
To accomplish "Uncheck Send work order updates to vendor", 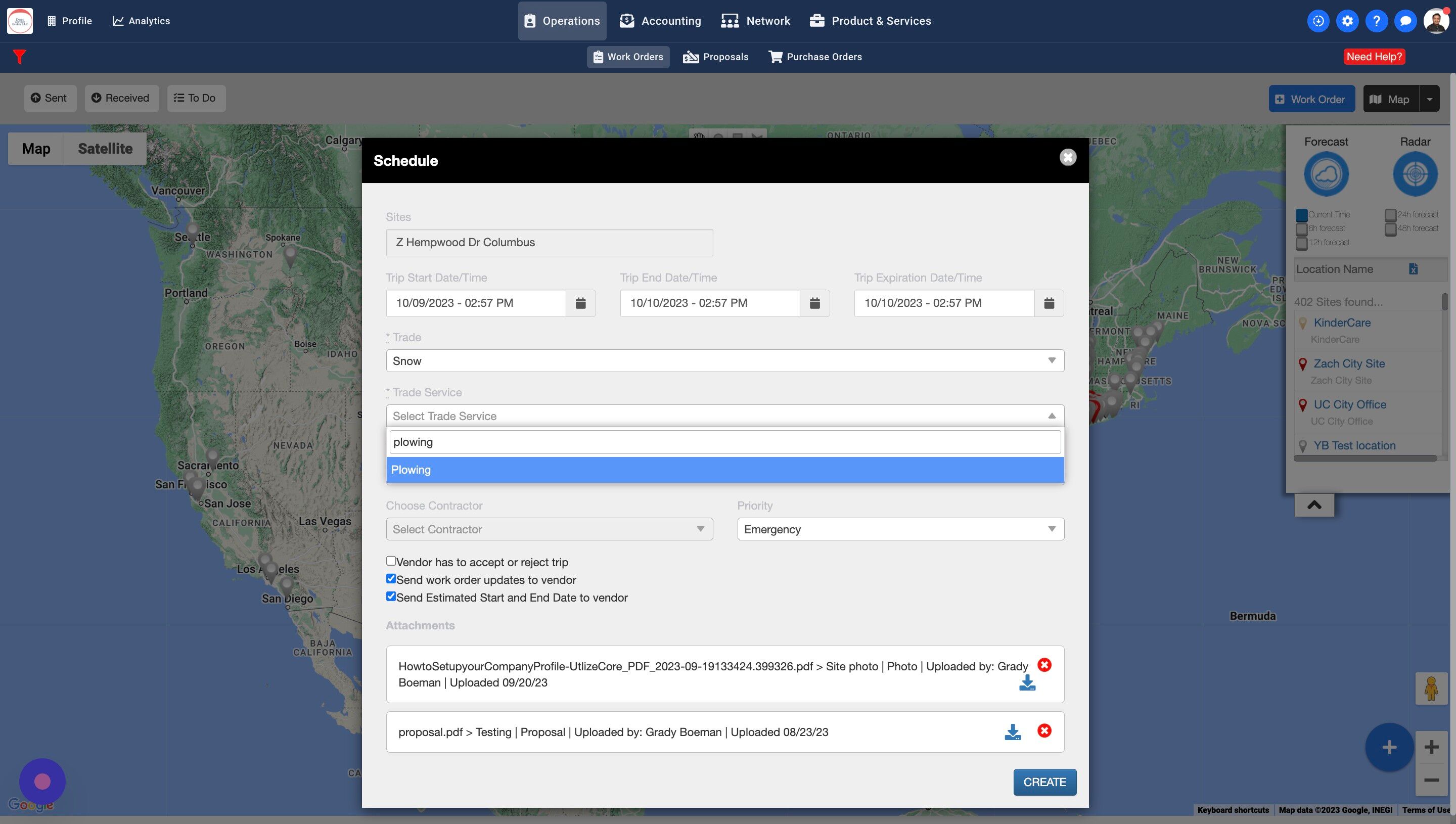I will [391, 578].
